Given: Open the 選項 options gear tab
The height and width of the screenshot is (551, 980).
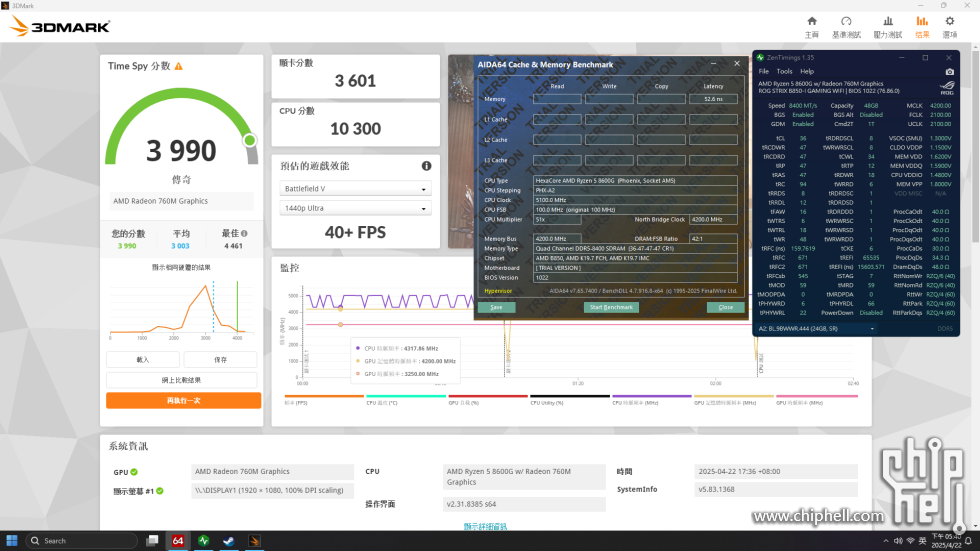Looking at the screenshot, I should click(949, 27).
